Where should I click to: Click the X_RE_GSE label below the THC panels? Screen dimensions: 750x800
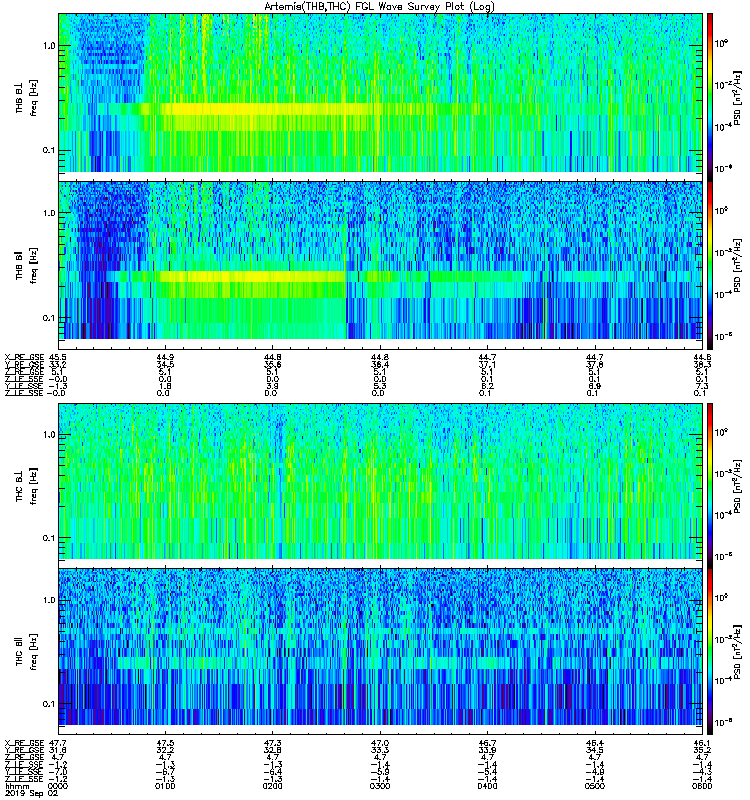[24, 743]
